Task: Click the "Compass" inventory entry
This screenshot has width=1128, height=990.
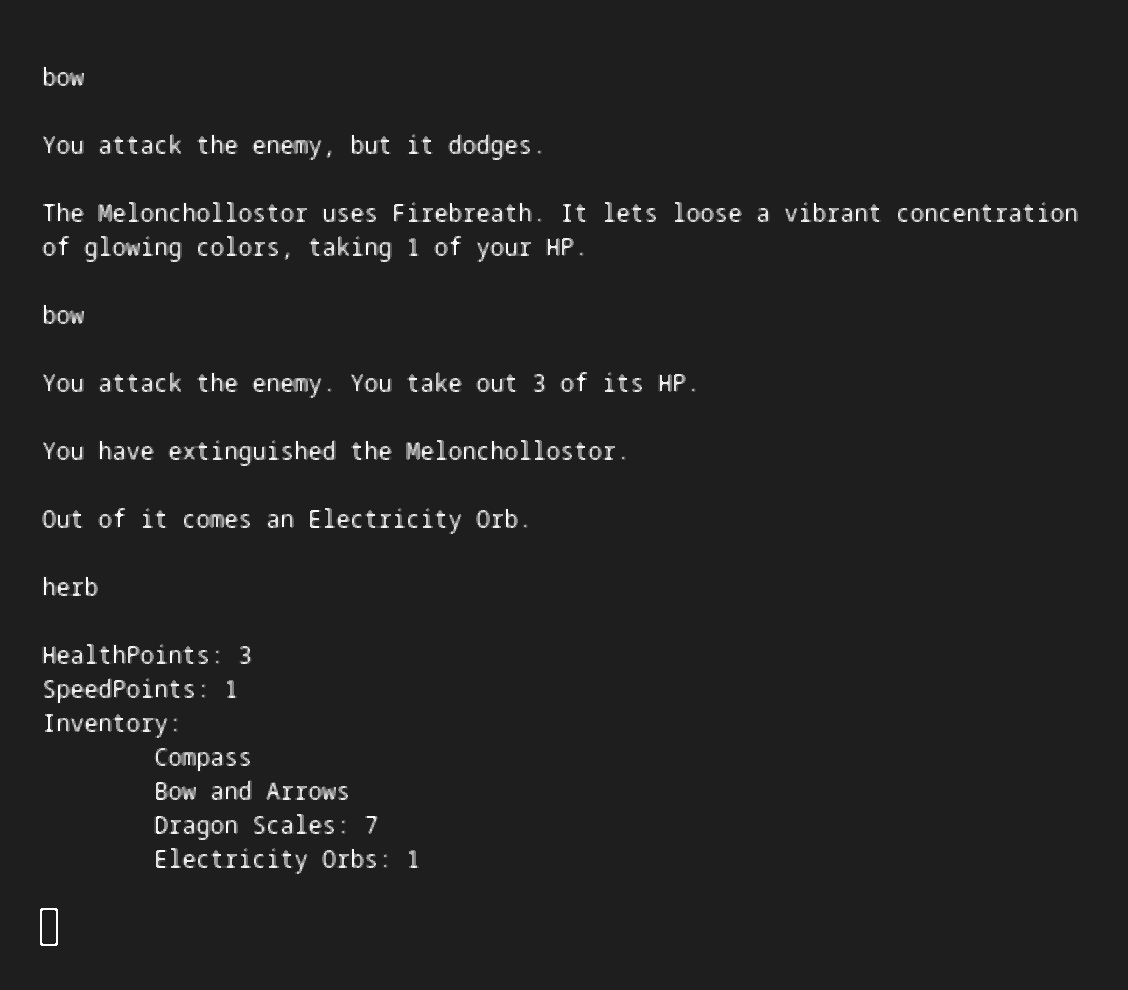Action: (x=202, y=758)
